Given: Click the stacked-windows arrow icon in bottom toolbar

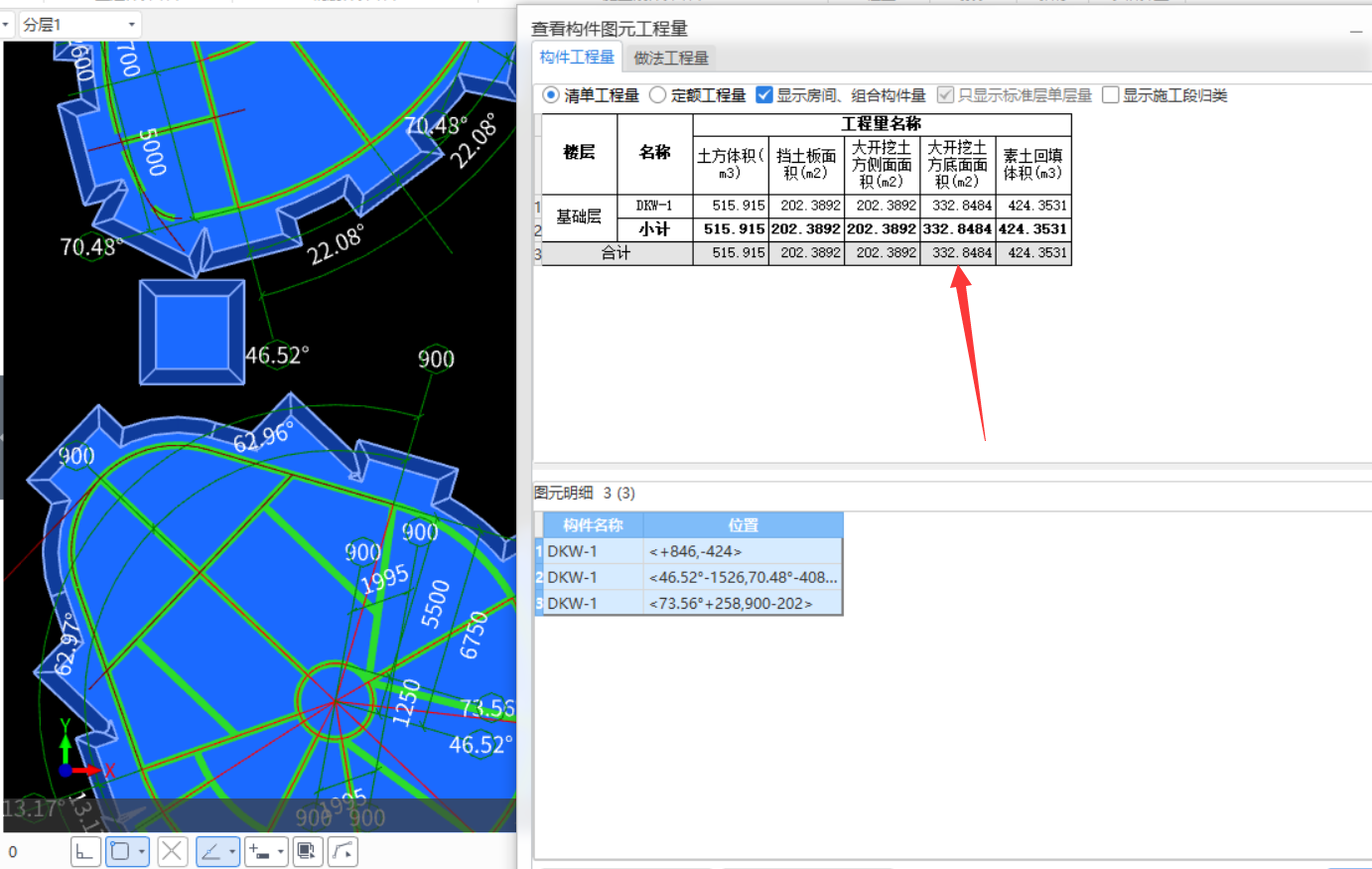Looking at the screenshot, I should (x=308, y=851).
